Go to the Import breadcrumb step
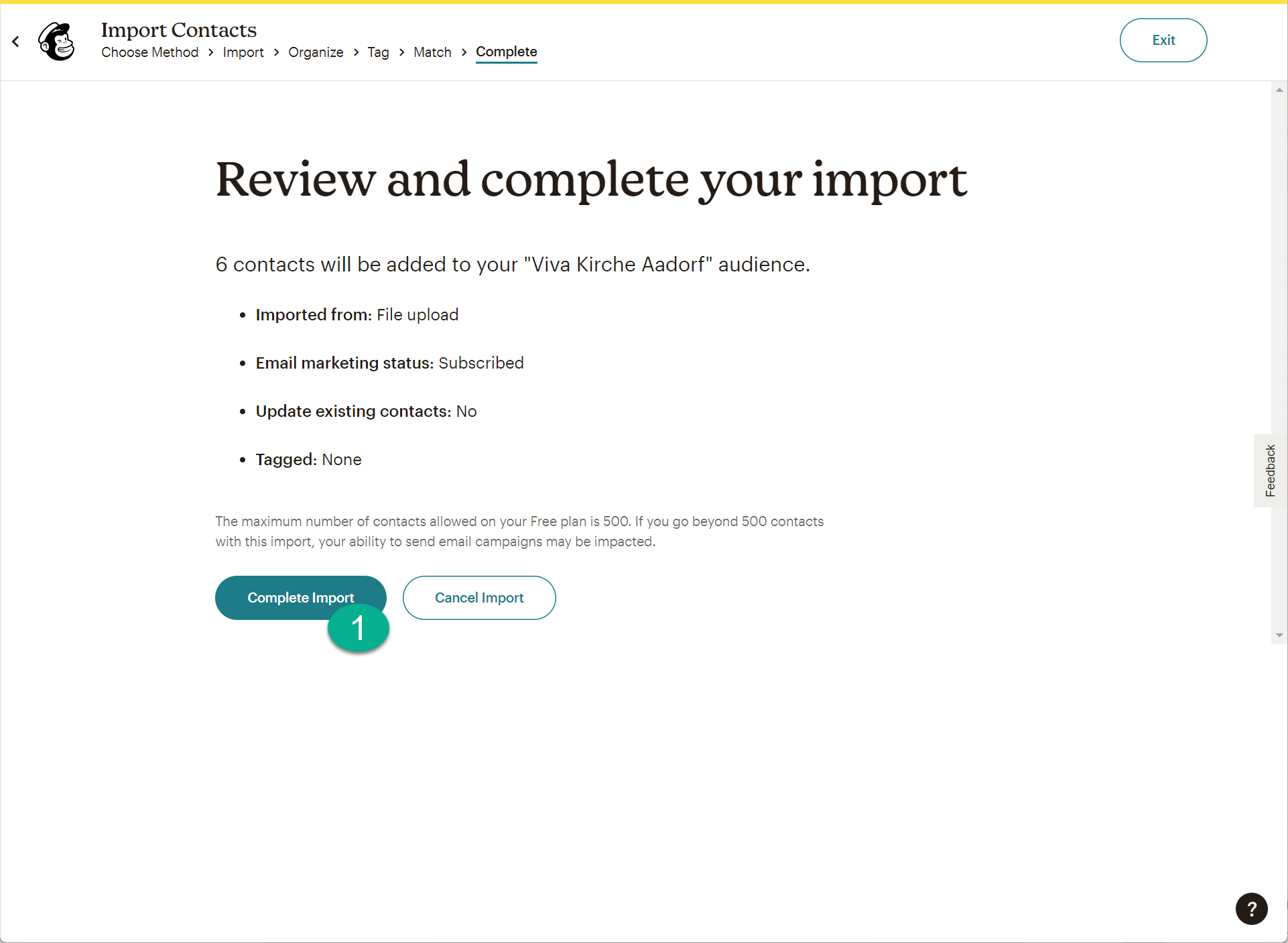This screenshot has height=943, width=1288. [x=243, y=52]
